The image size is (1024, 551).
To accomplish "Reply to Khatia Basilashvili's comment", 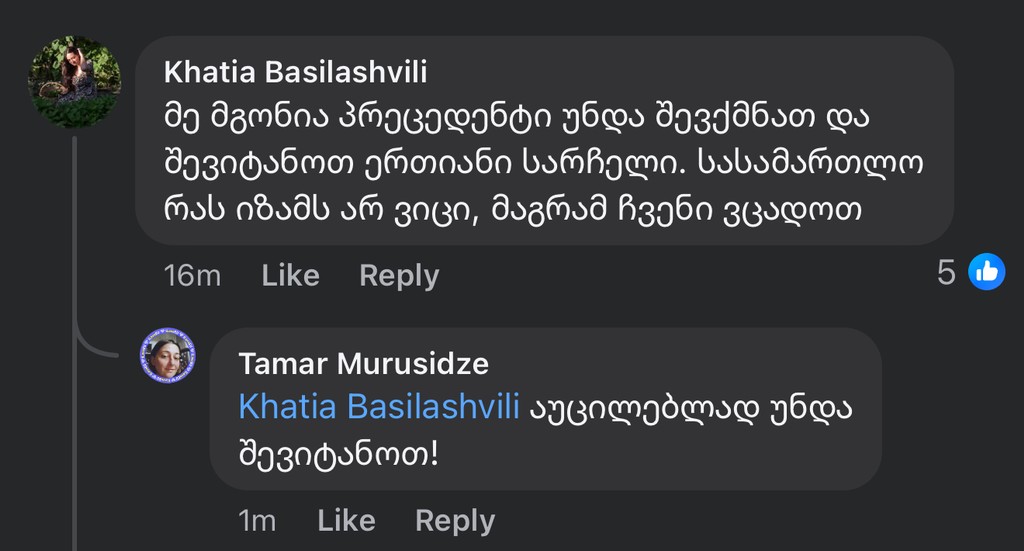I will (x=399, y=275).
